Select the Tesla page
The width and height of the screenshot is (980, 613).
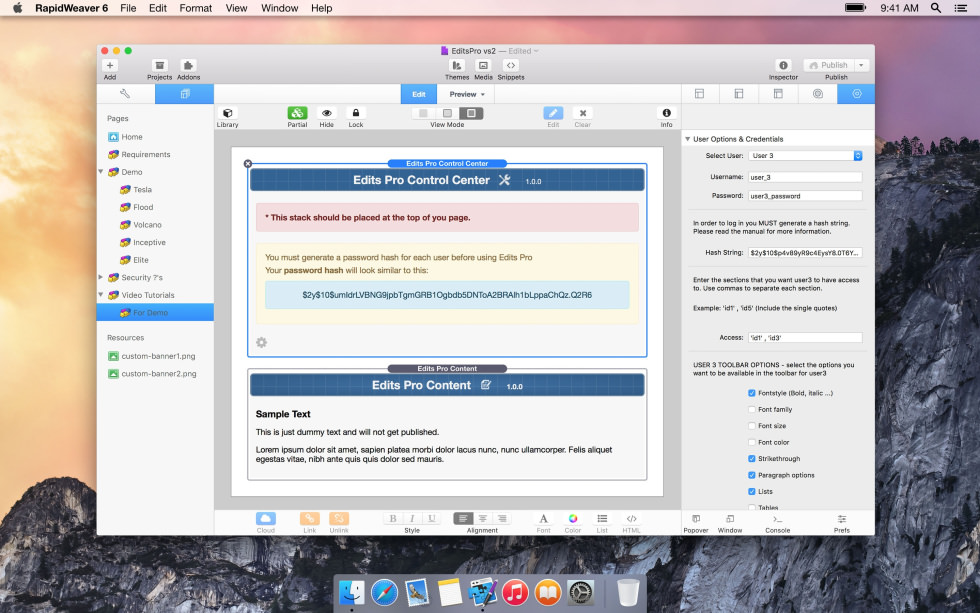142,189
